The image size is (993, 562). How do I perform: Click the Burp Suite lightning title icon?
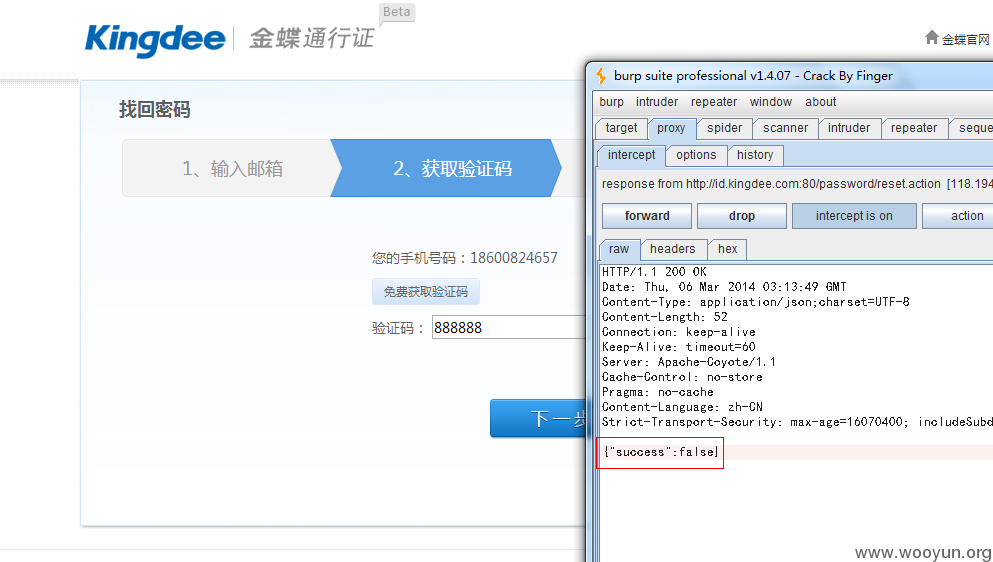(x=601, y=76)
